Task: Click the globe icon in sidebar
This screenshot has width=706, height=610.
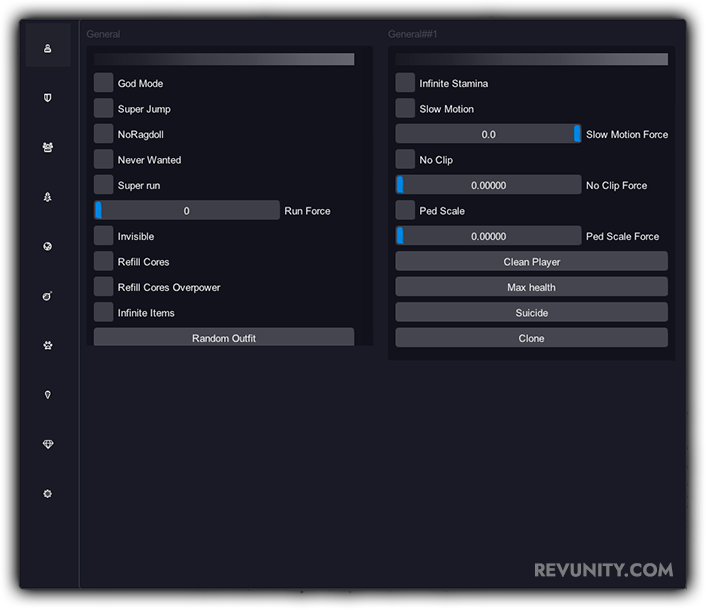Action: [48, 246]
